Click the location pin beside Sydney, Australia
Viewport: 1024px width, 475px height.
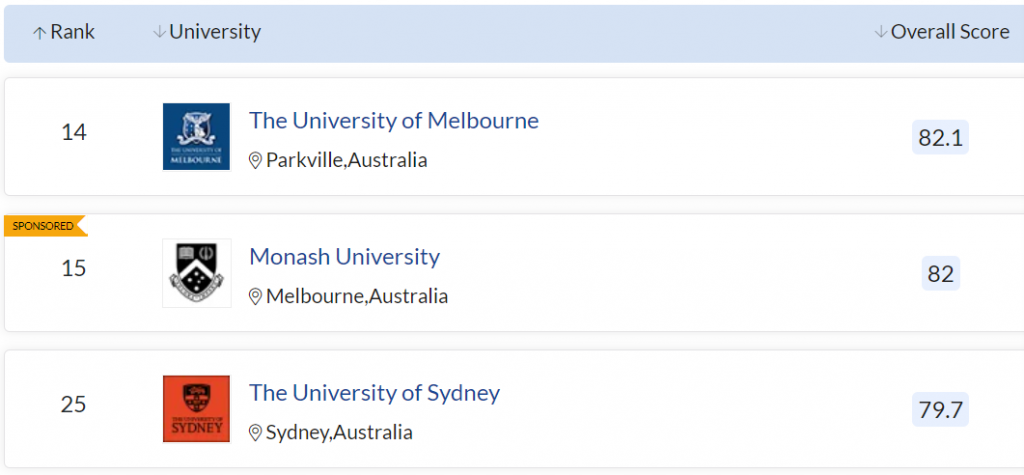click(x=255, y=433)
